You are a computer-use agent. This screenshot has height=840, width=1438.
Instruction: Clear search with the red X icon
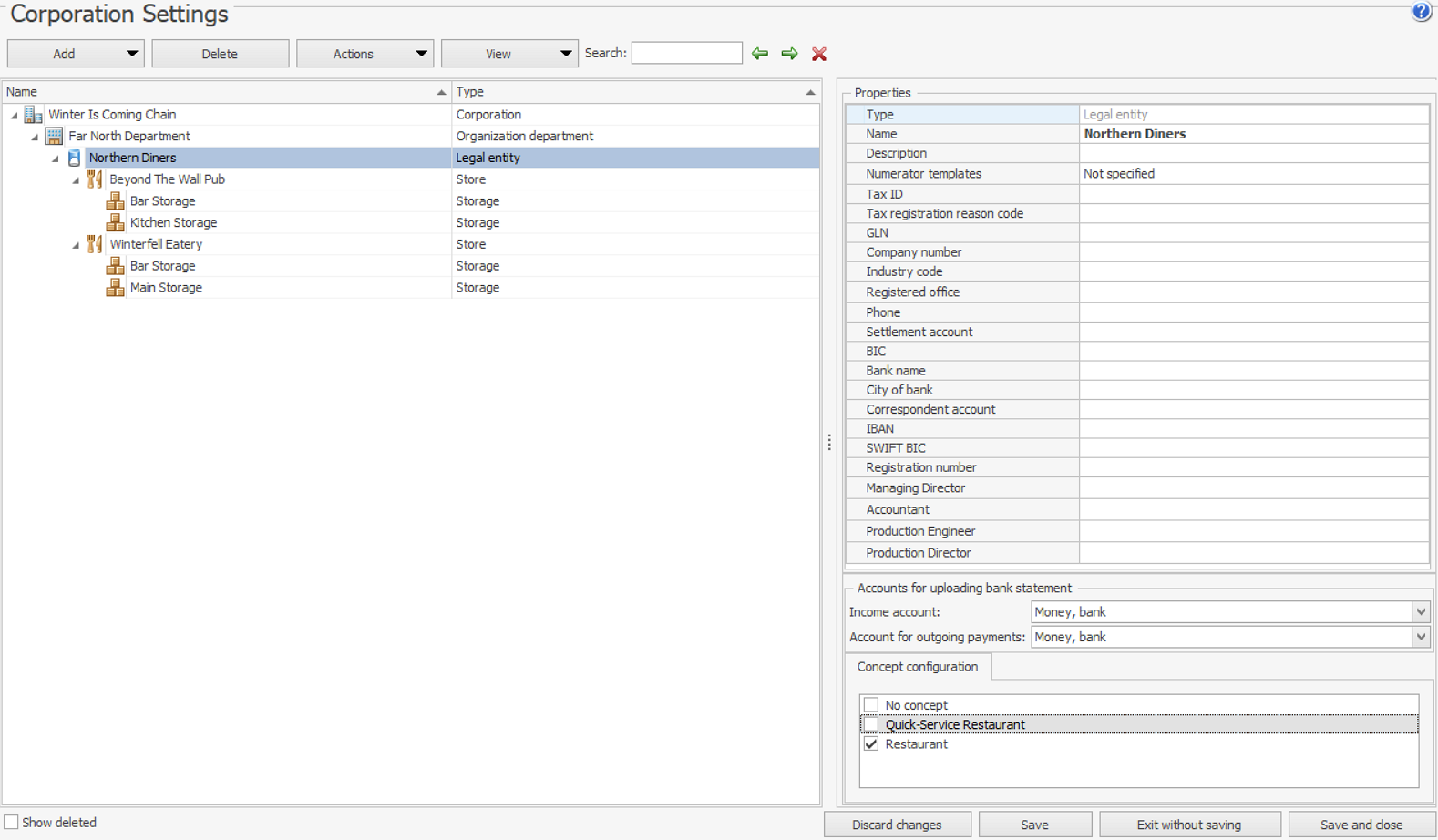[819, 54]
